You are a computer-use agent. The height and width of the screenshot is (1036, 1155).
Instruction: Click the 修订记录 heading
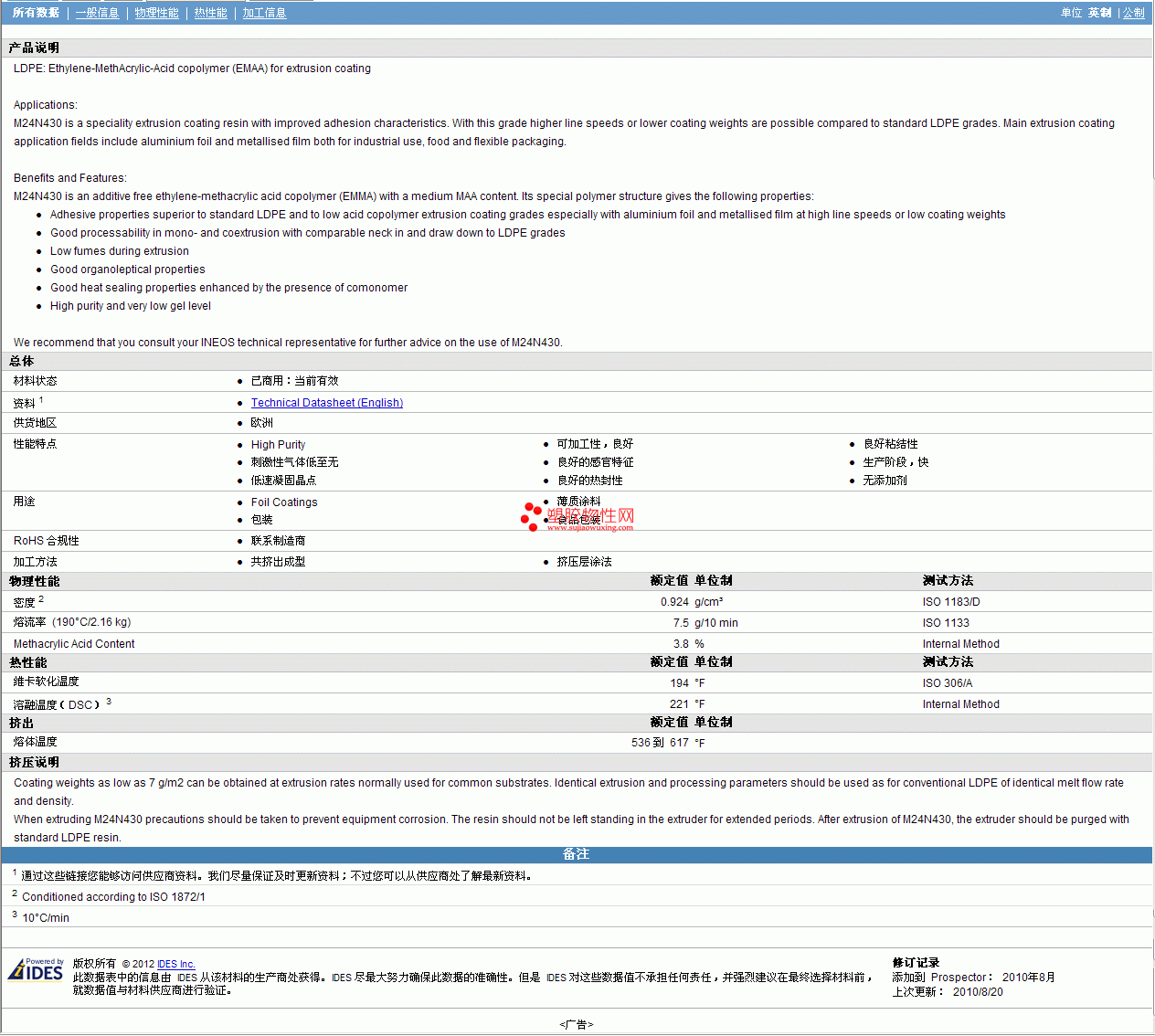[x=916, y=963]
